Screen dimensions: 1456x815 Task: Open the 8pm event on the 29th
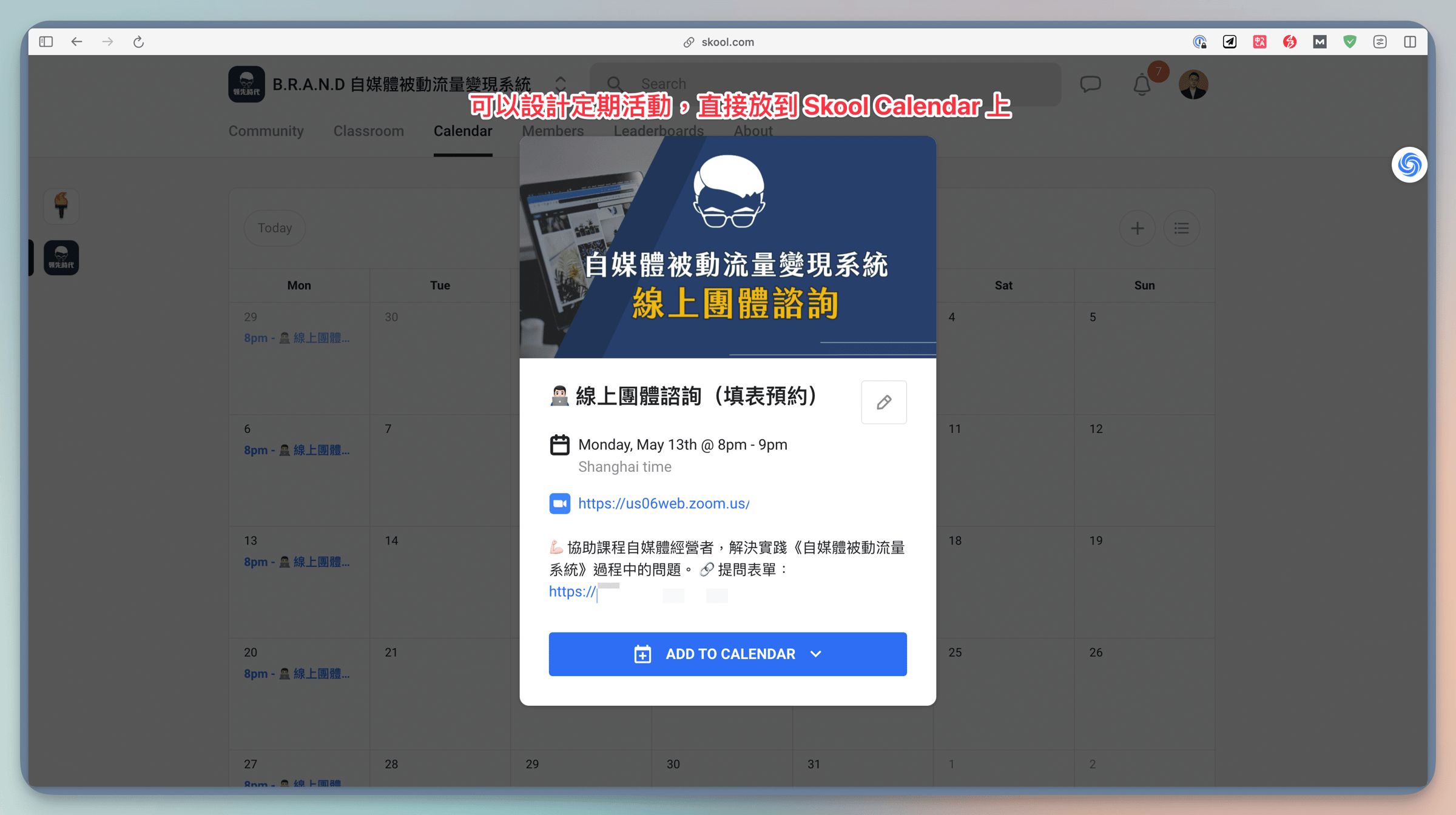coord(297,338)
